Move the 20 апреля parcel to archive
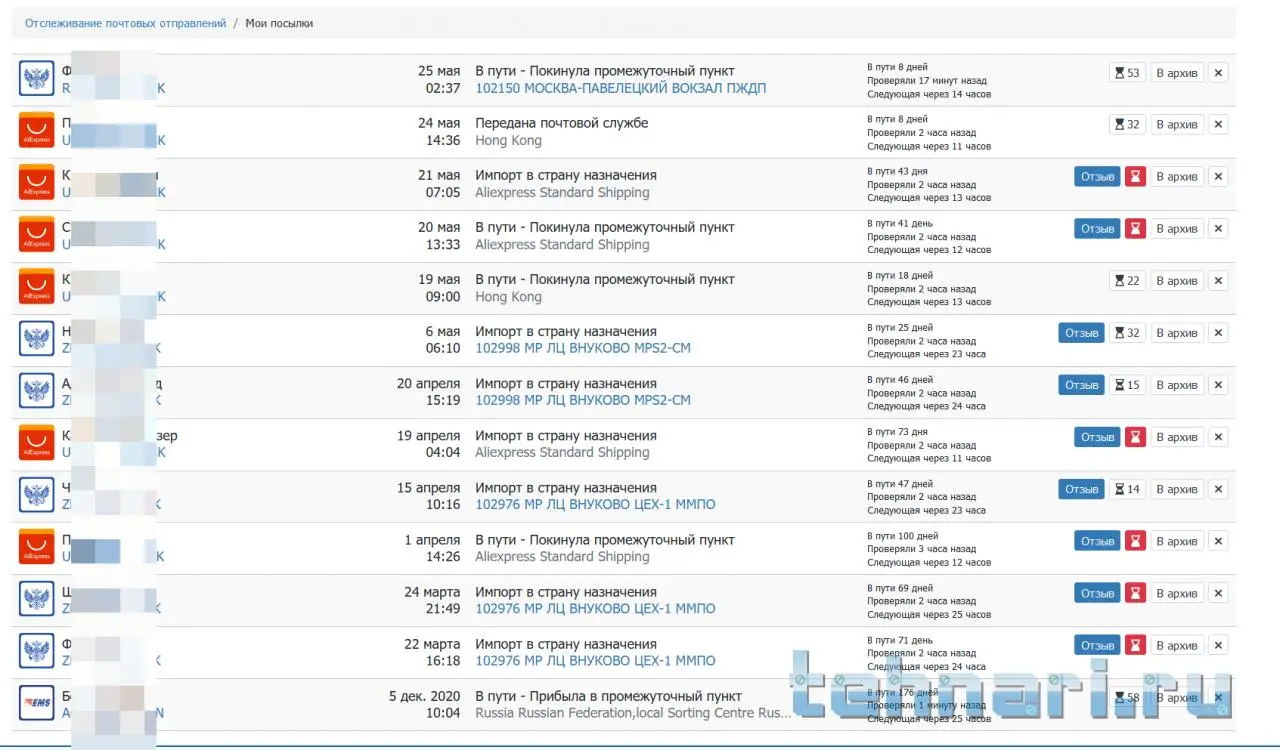The height and width of the screenshot is (750, 1280). pyautogui.click(x=1177, y=385)
